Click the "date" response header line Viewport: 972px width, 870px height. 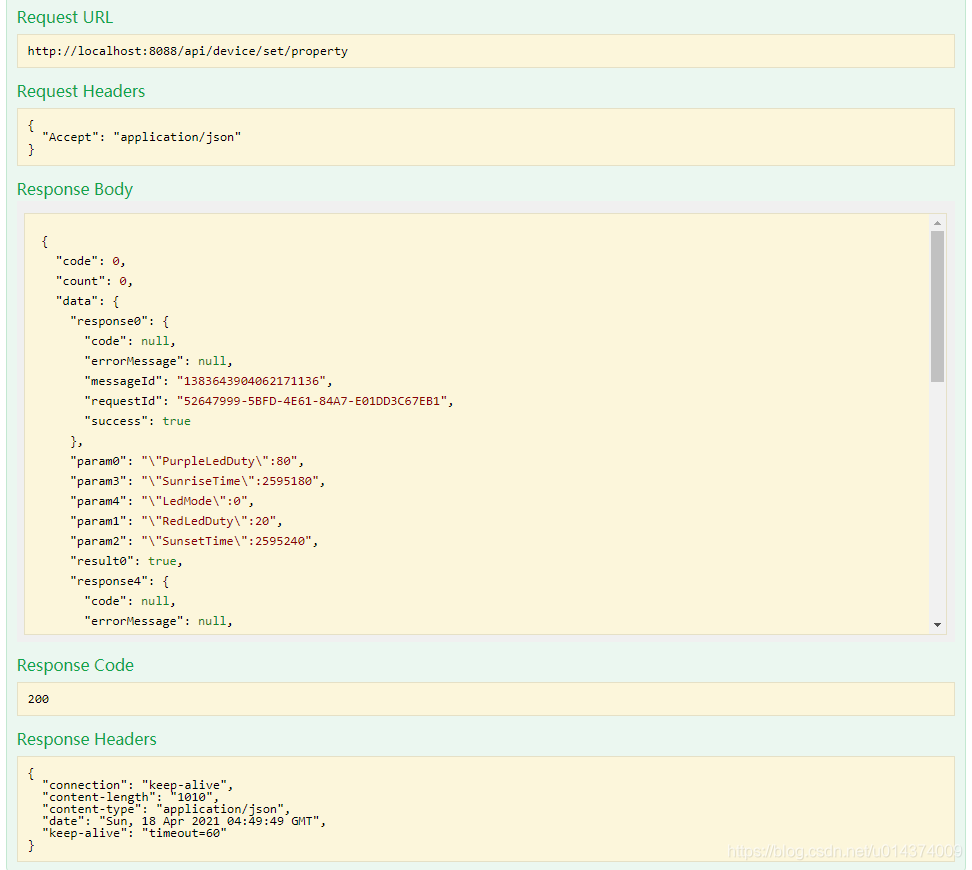coord(184,821)
